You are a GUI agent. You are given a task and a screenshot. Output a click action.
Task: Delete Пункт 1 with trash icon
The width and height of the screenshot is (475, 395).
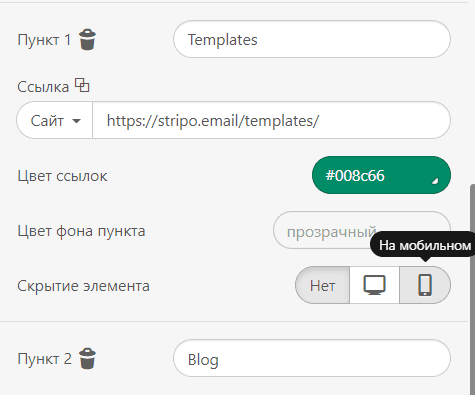(87, 39)
